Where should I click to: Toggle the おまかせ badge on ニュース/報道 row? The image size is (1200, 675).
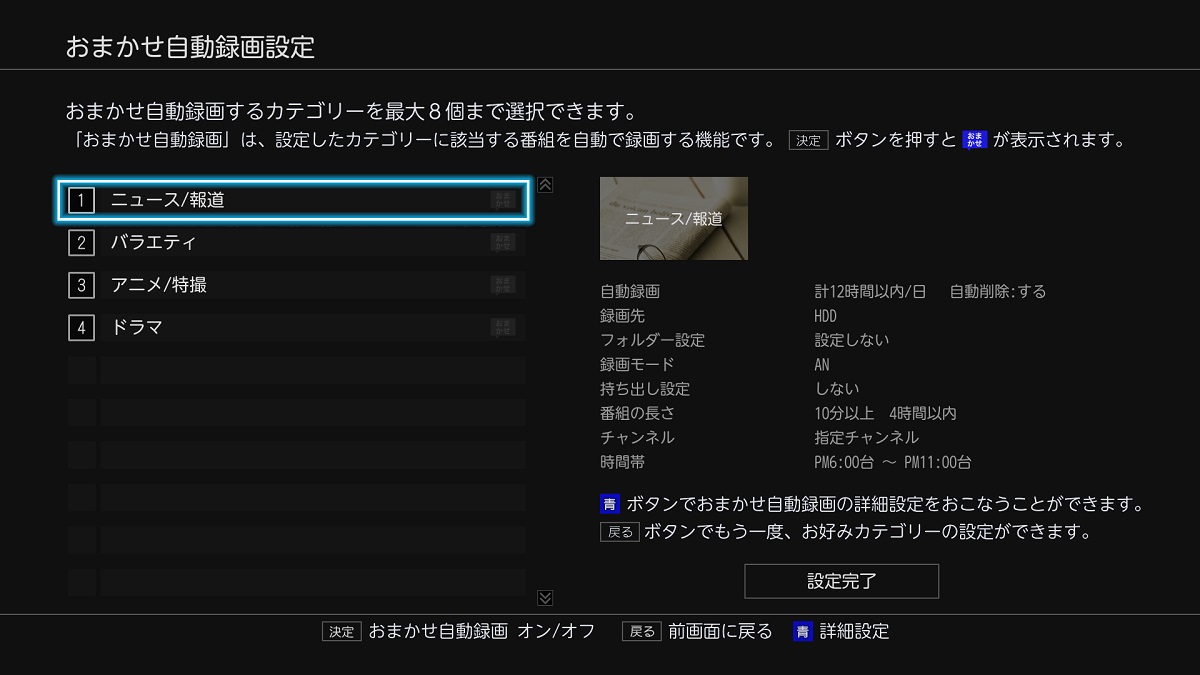[504, 200]
